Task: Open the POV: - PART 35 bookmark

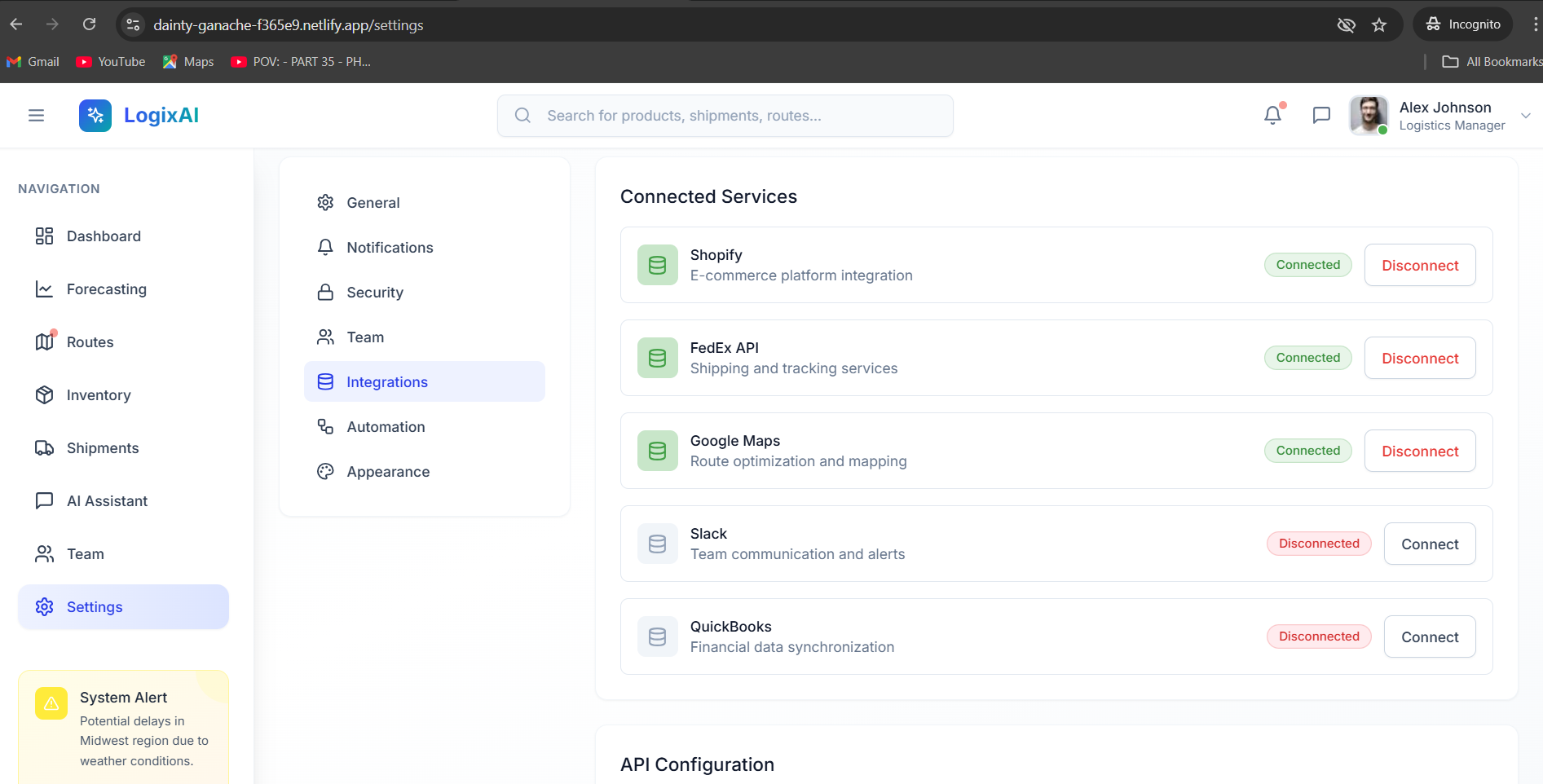Action: [x=301, y=62]
